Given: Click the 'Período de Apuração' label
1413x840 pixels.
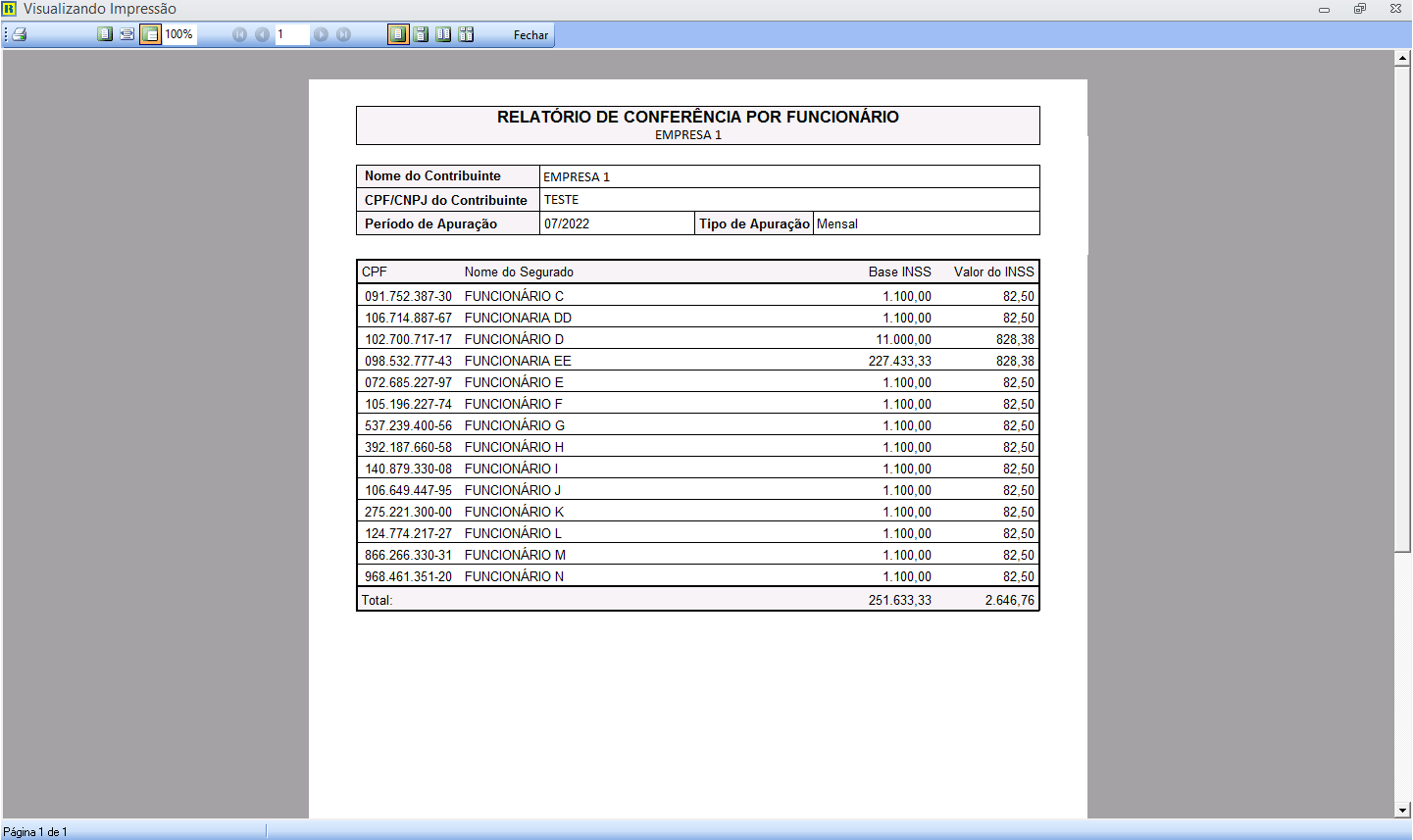Looking at the screenshot, I should [x=430, y=223].
